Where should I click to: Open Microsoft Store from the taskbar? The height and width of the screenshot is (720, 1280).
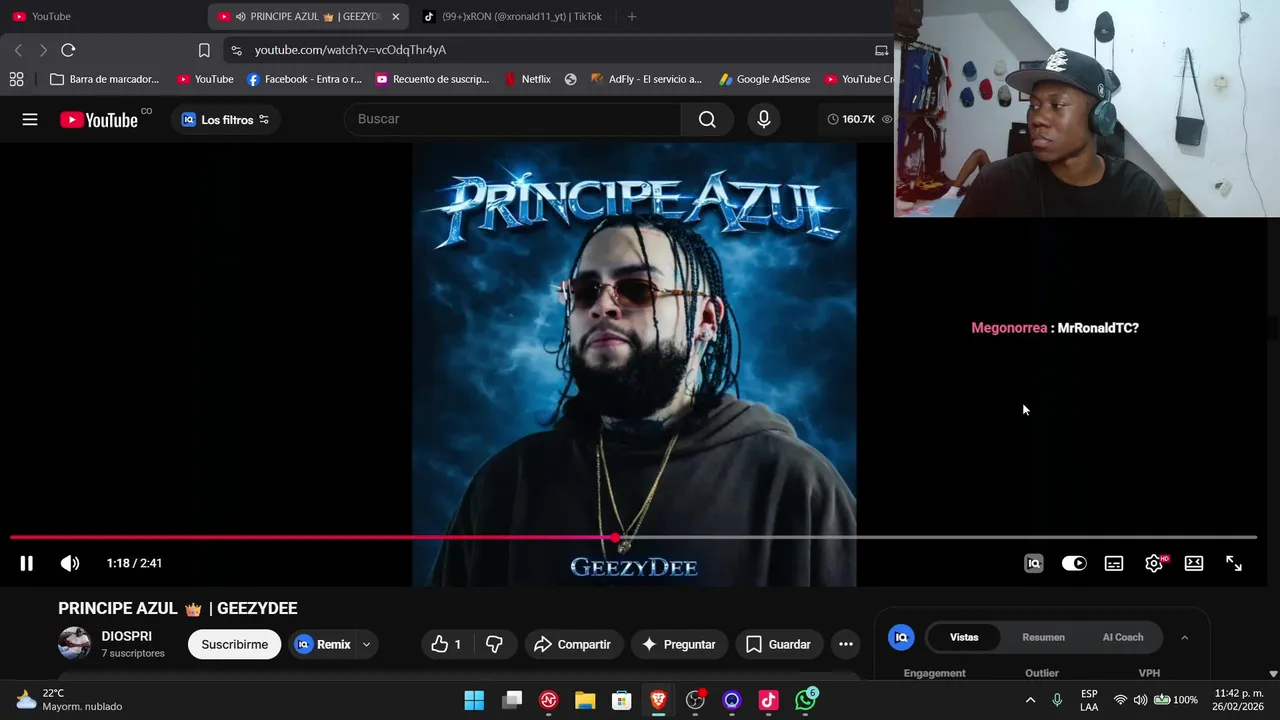(x=622, y=700)
